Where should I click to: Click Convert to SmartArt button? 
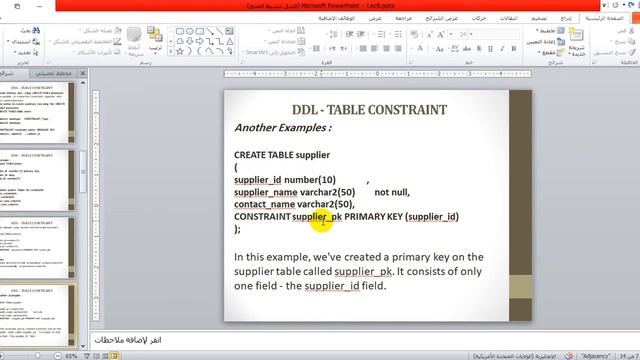point(274,53)
